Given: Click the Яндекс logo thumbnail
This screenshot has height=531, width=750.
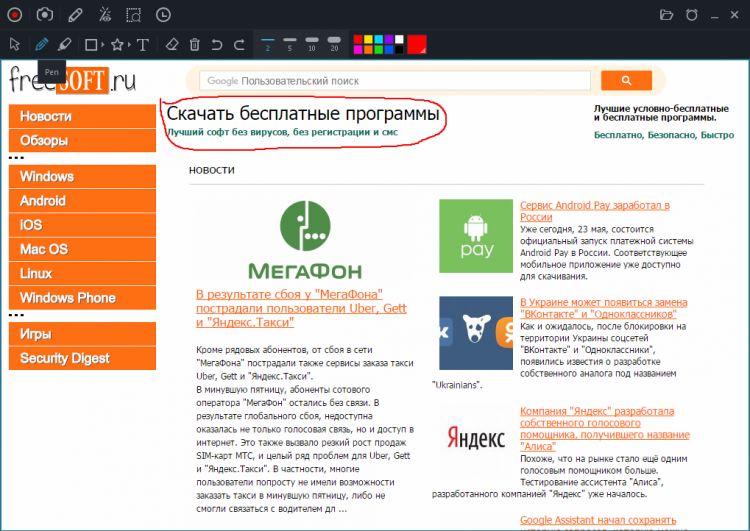Looking at the screenshot, I should 476,438.
